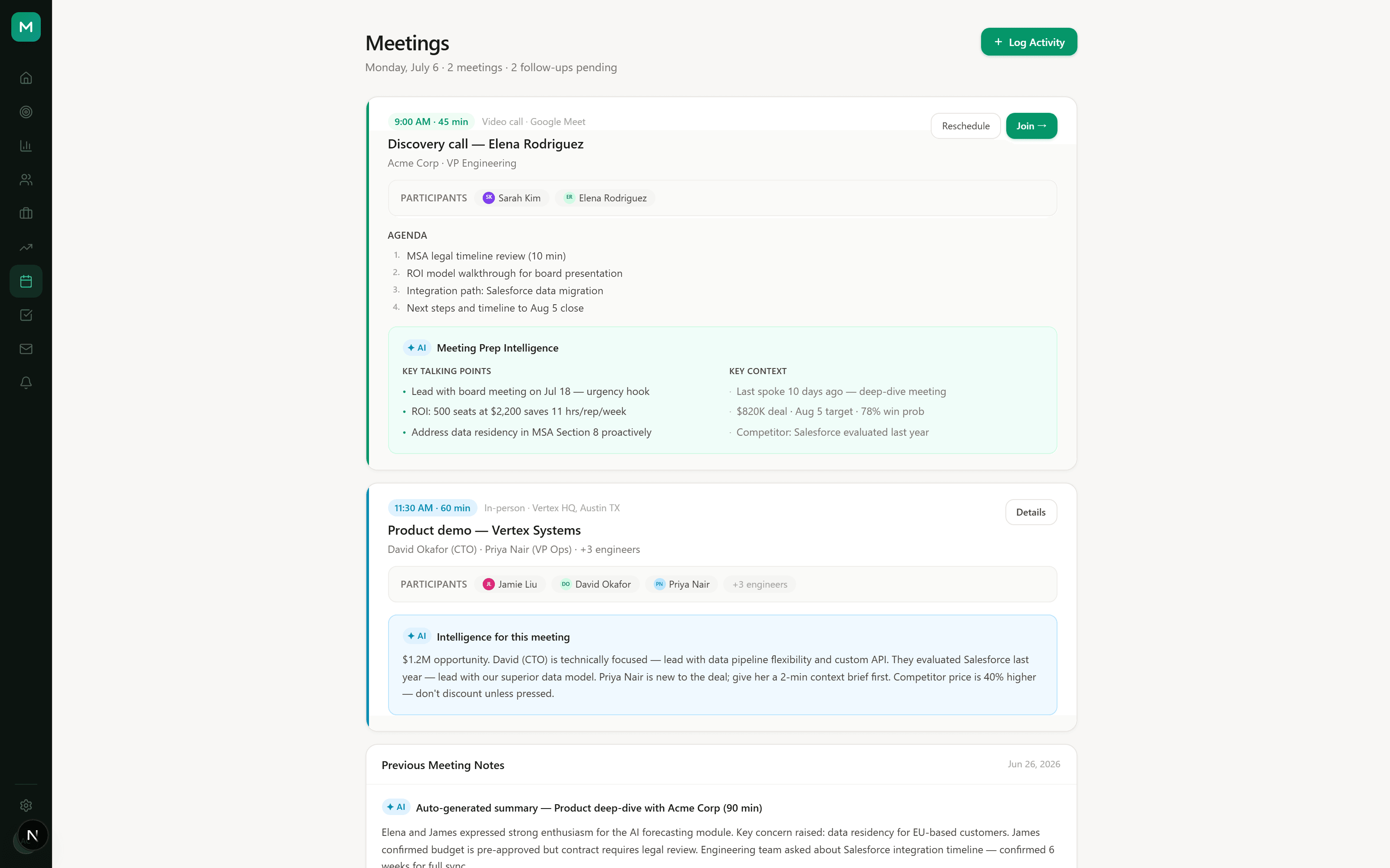Click the DO avatar beside David Okafor
Viewport: 1390px width, 868px height.
click(566, 584)
